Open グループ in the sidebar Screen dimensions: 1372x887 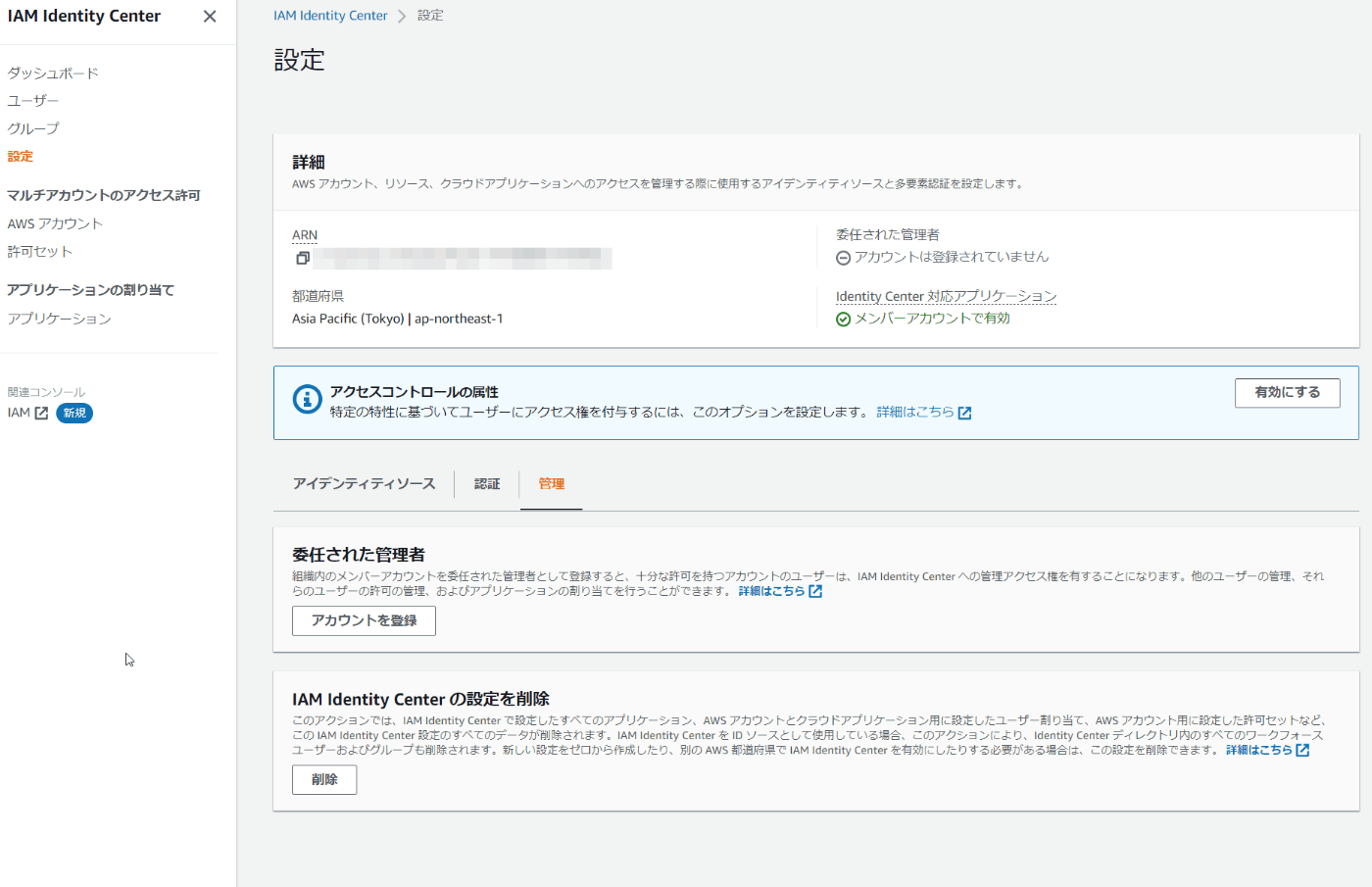click(33, 128)
